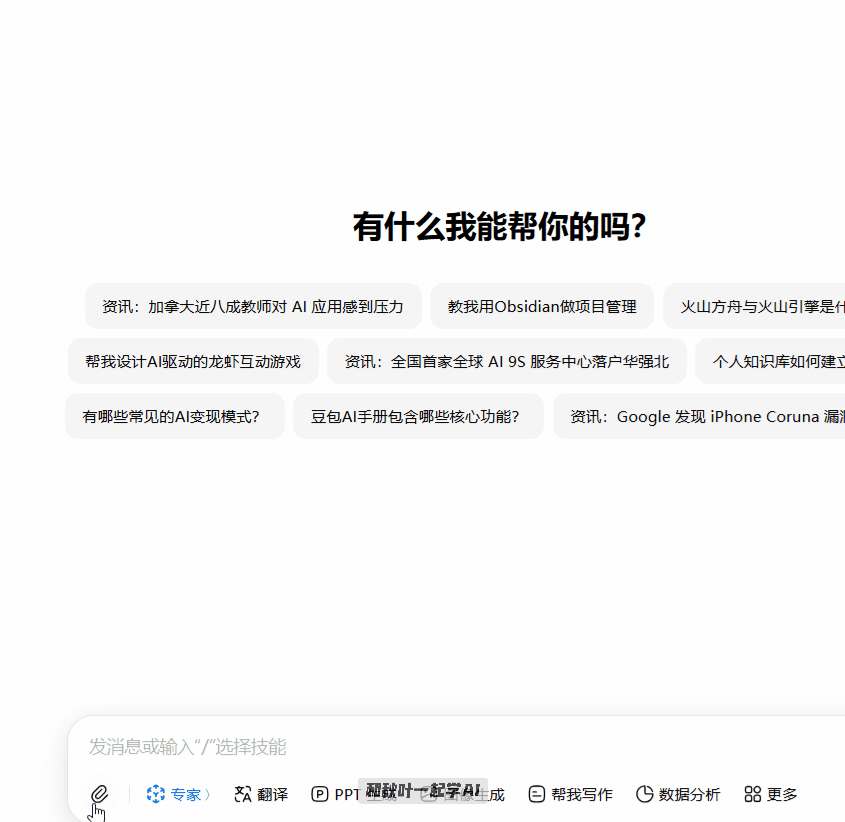This screenshot has height=822, width=845.
Task: Click the 更多 grid icon
Action: (x=753, y=794)
